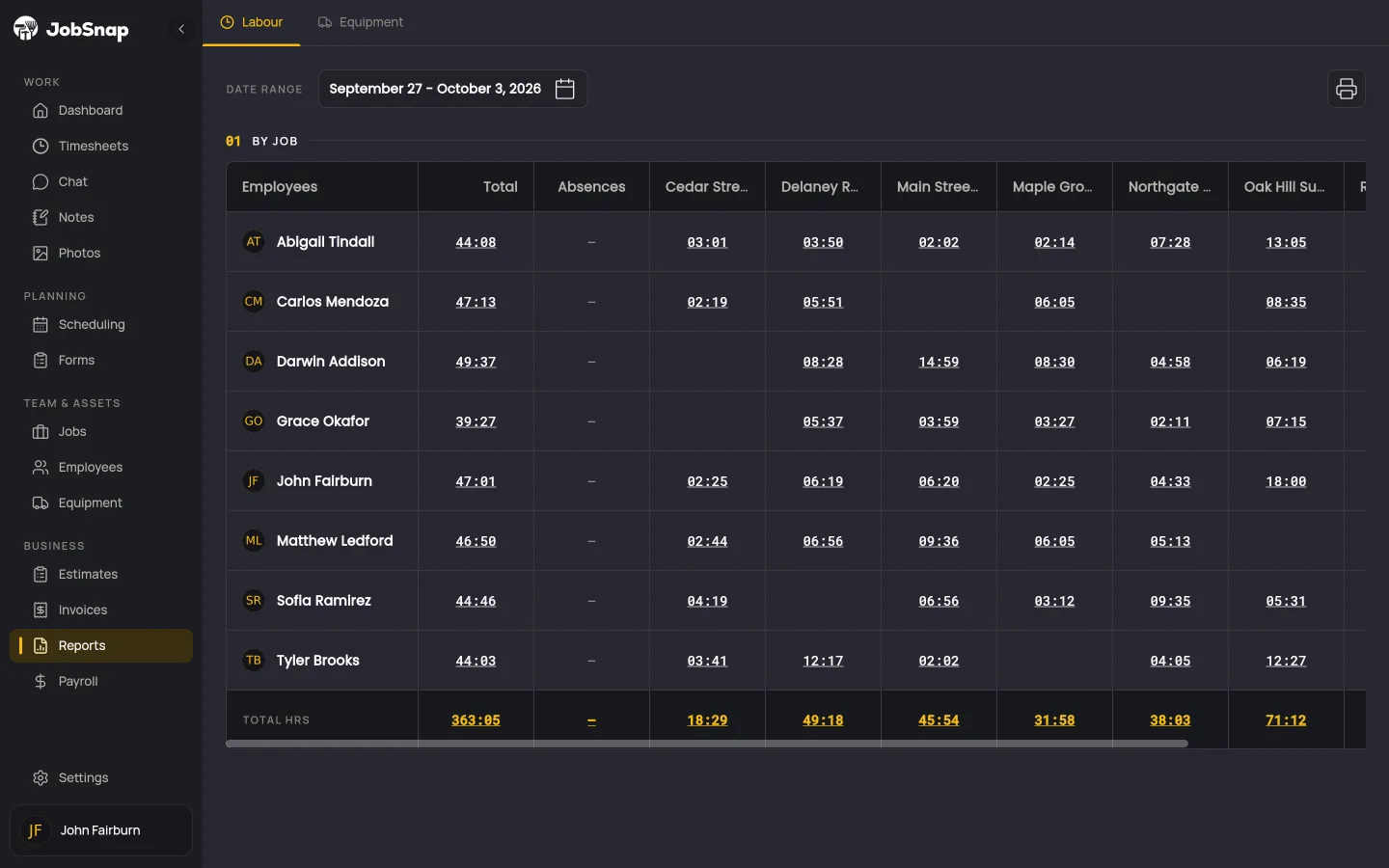Open the date range picker field
Viewport: 1389px width, 868px height.
[x=452, y=89]
